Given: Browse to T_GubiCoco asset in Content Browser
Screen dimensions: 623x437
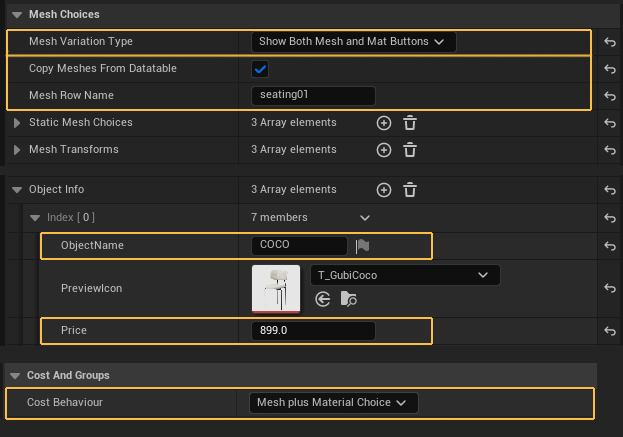Looking at the screenshot, I should pos(349,298).
